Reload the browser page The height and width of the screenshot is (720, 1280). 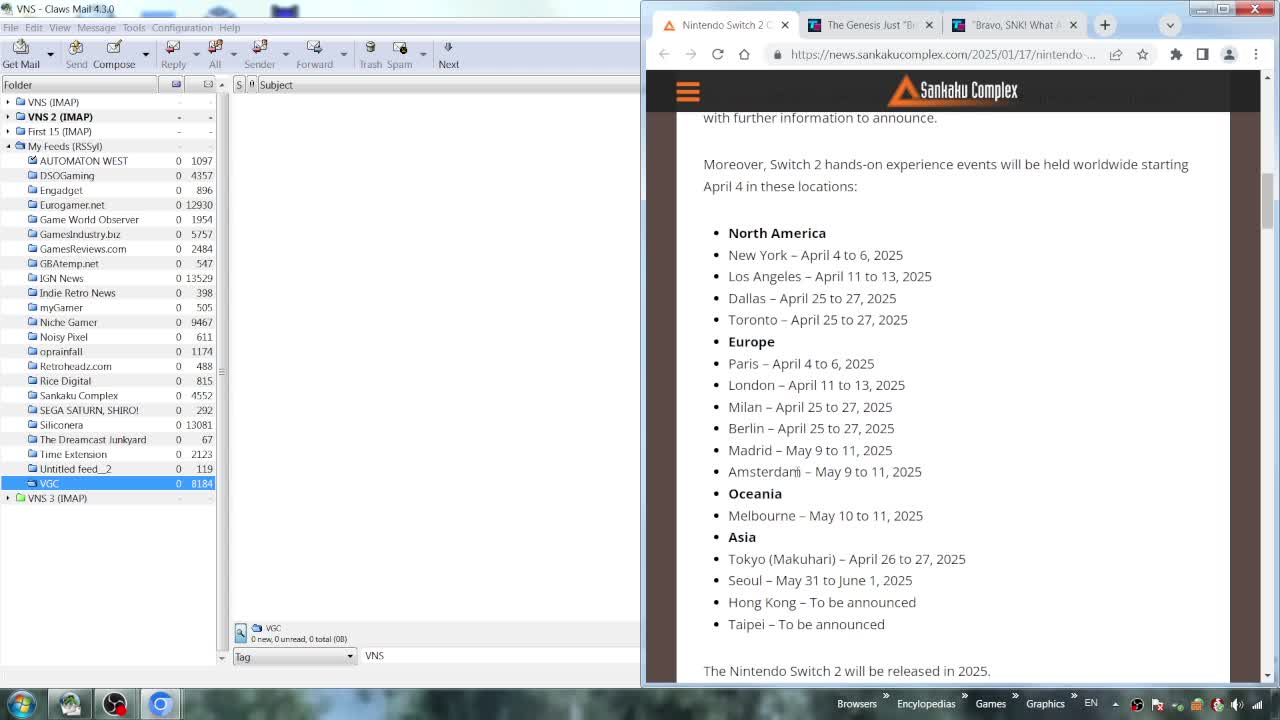pos(717,54)
